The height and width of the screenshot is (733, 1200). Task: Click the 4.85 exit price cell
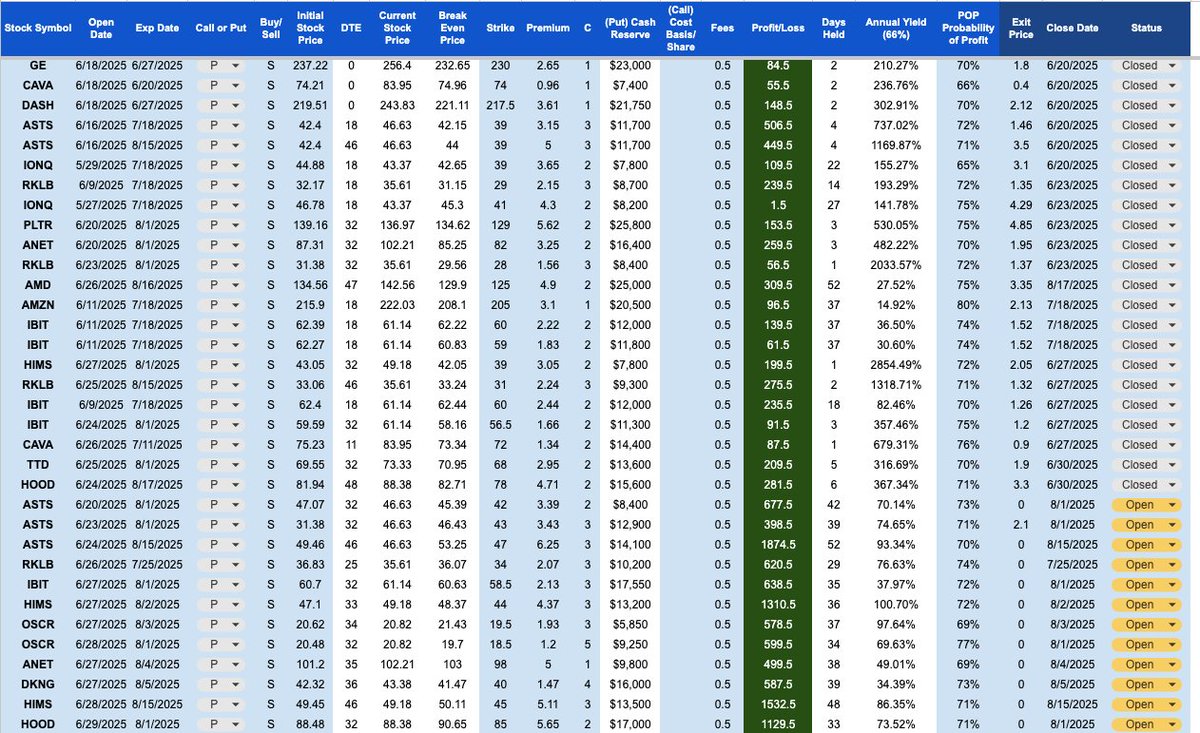[x=1021, y=225]
